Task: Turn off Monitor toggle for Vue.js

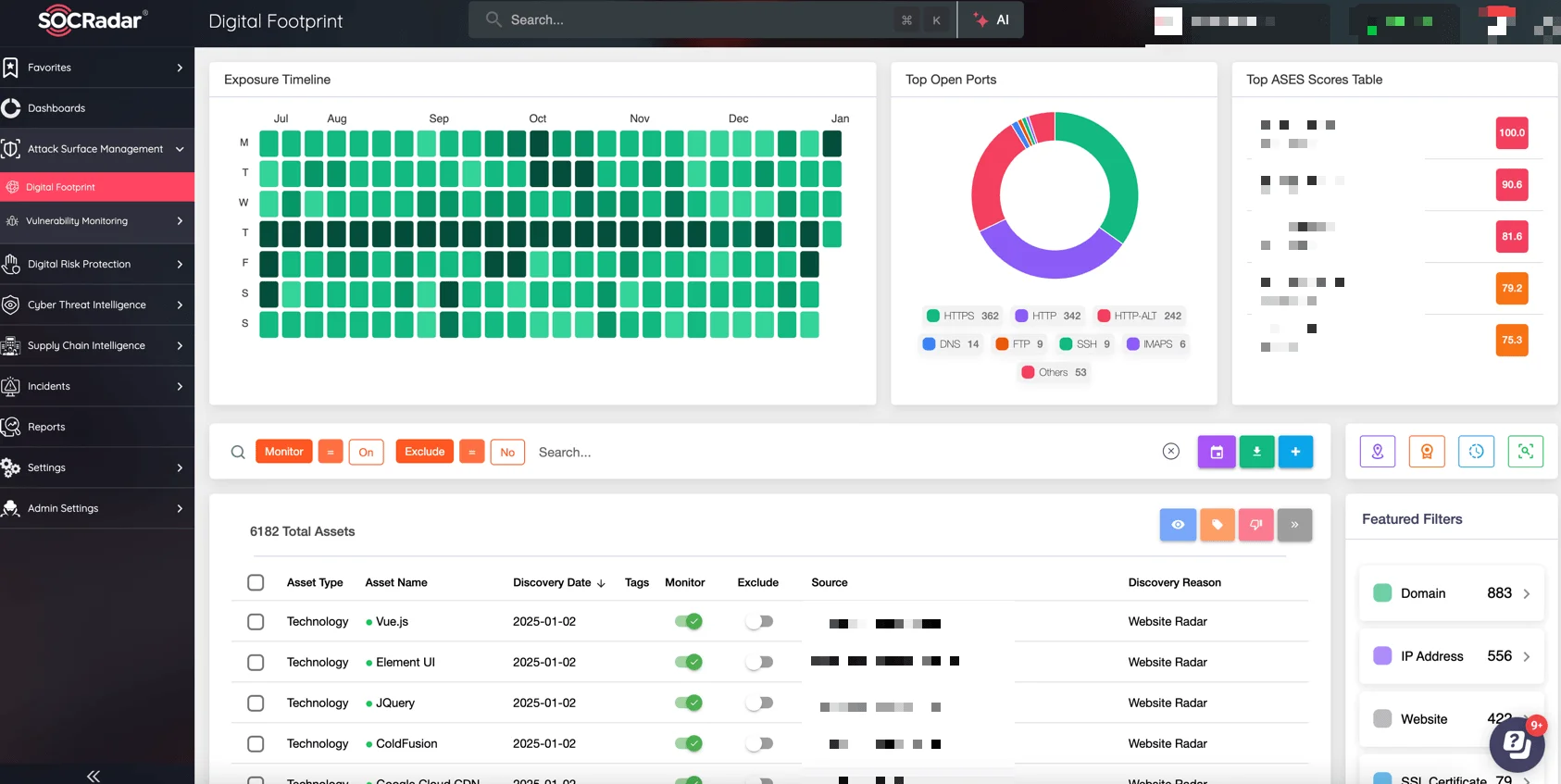Action: tap(688, 621)
